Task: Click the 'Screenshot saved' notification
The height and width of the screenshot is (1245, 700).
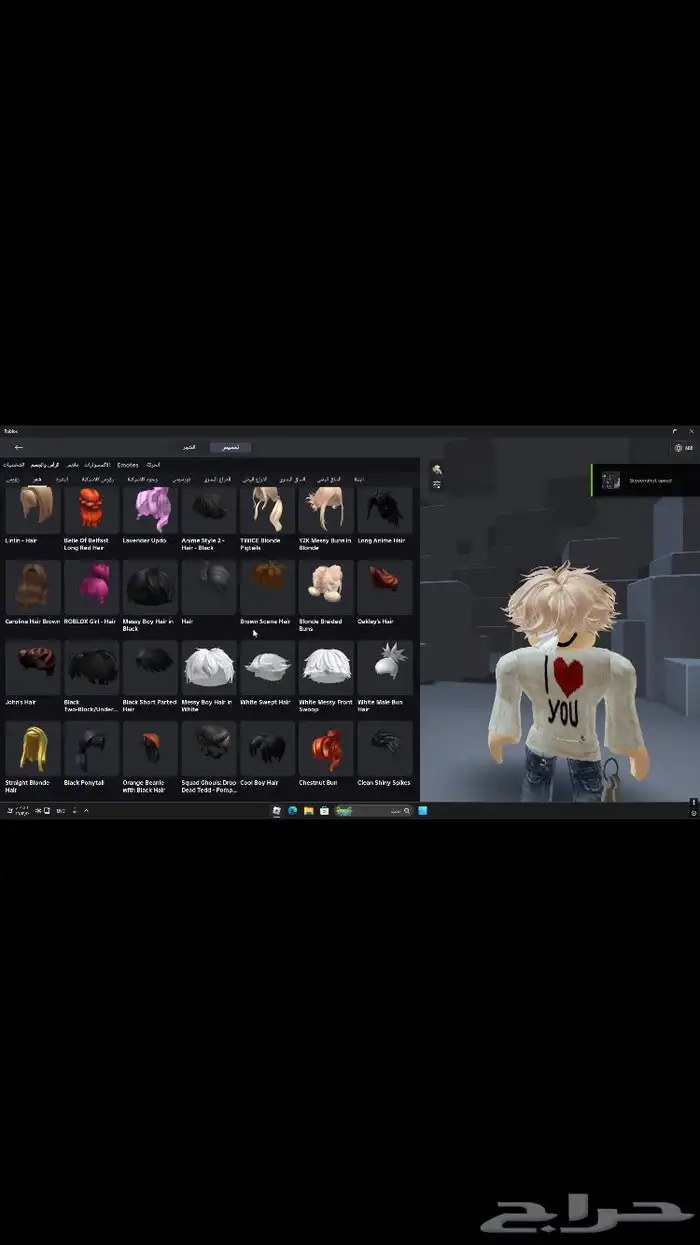Action: 645,480
